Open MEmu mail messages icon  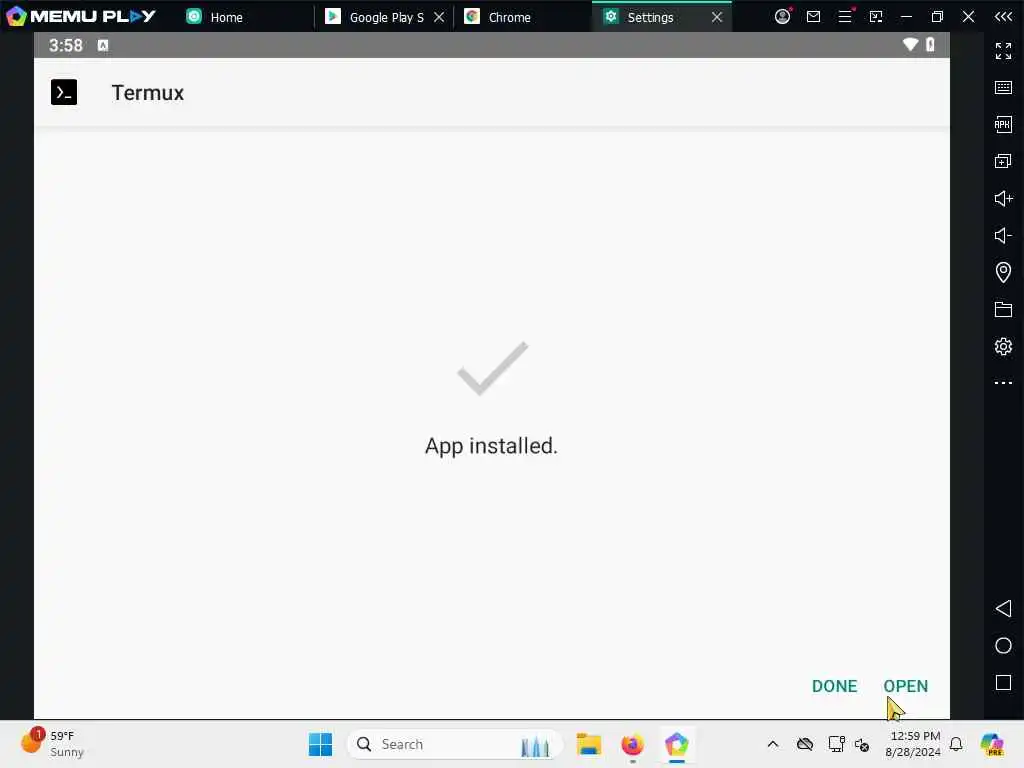tap(813, 16)
